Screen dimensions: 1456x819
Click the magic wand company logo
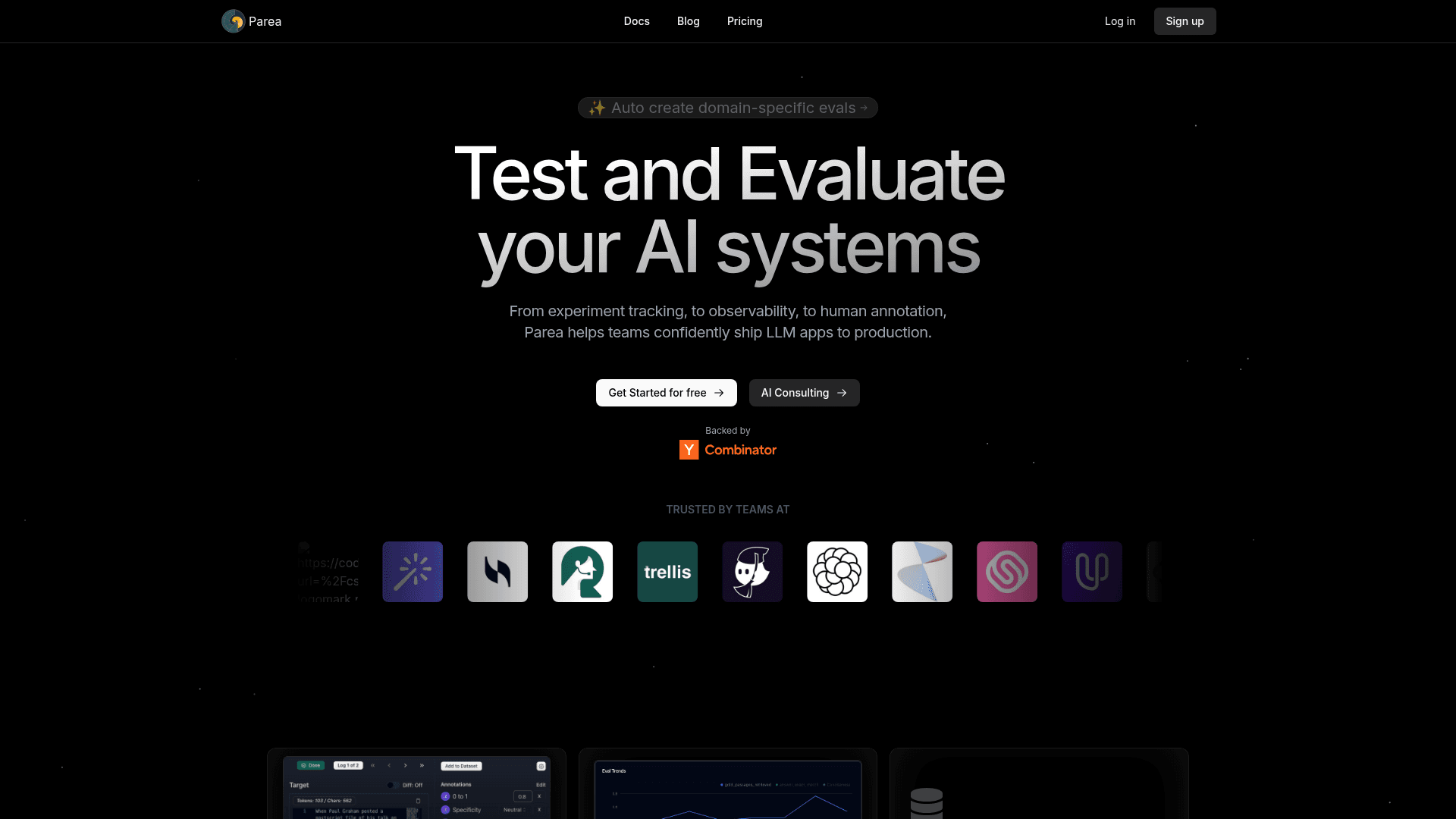(x=413, y=572)
